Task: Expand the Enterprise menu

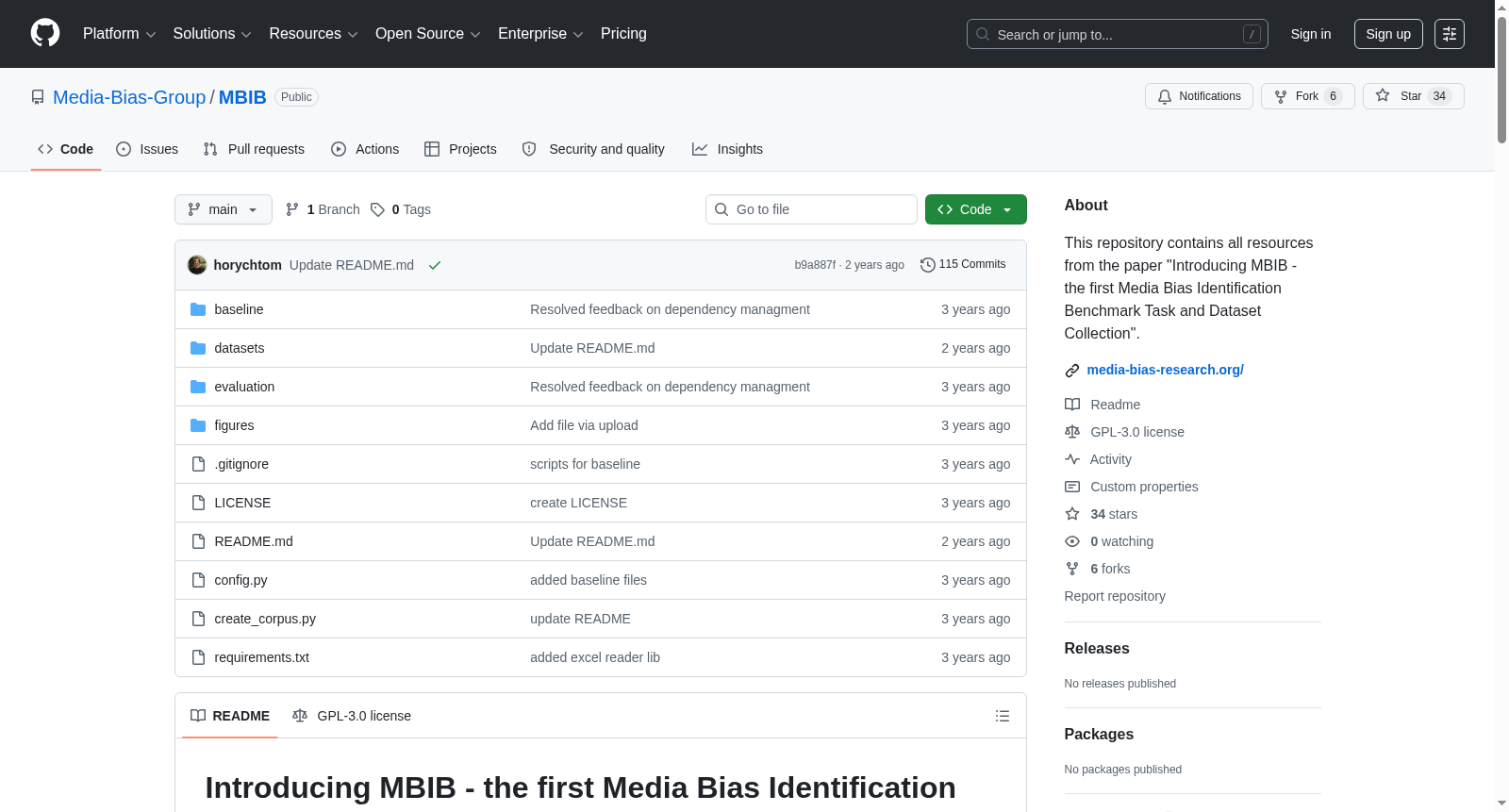Action: point(540,34)
